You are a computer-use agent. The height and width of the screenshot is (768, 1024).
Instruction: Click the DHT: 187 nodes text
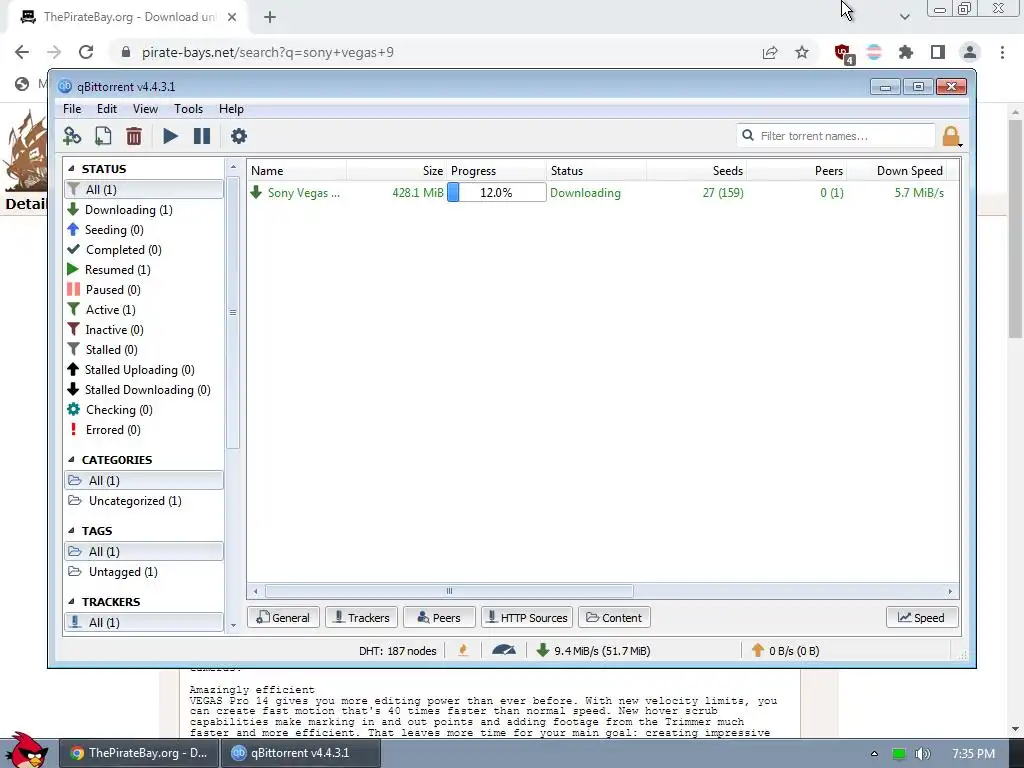[397, 651]
